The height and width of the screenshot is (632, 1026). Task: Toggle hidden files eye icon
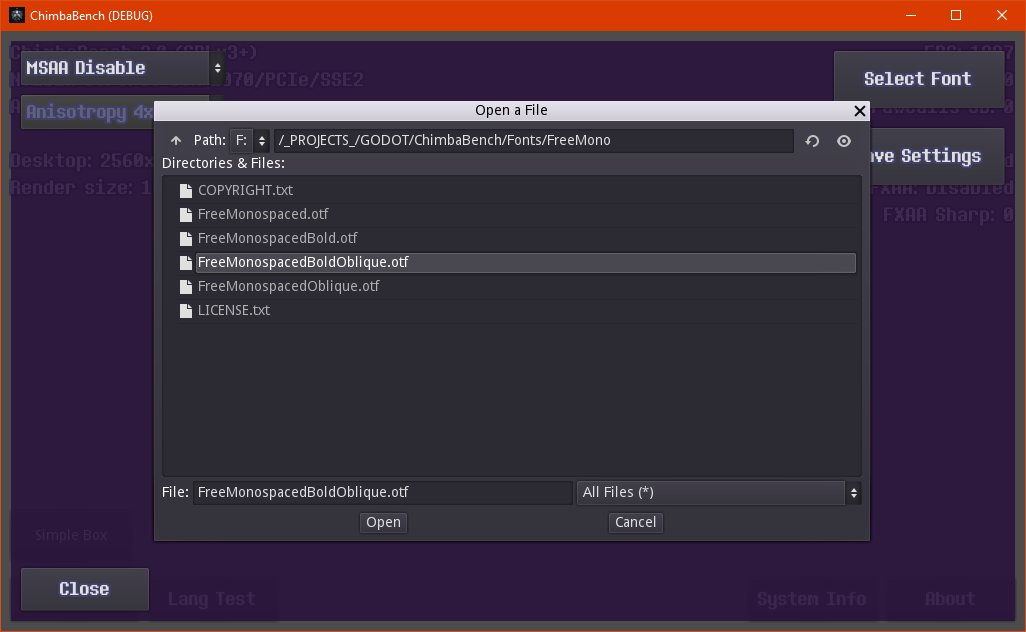pos(844,141)
